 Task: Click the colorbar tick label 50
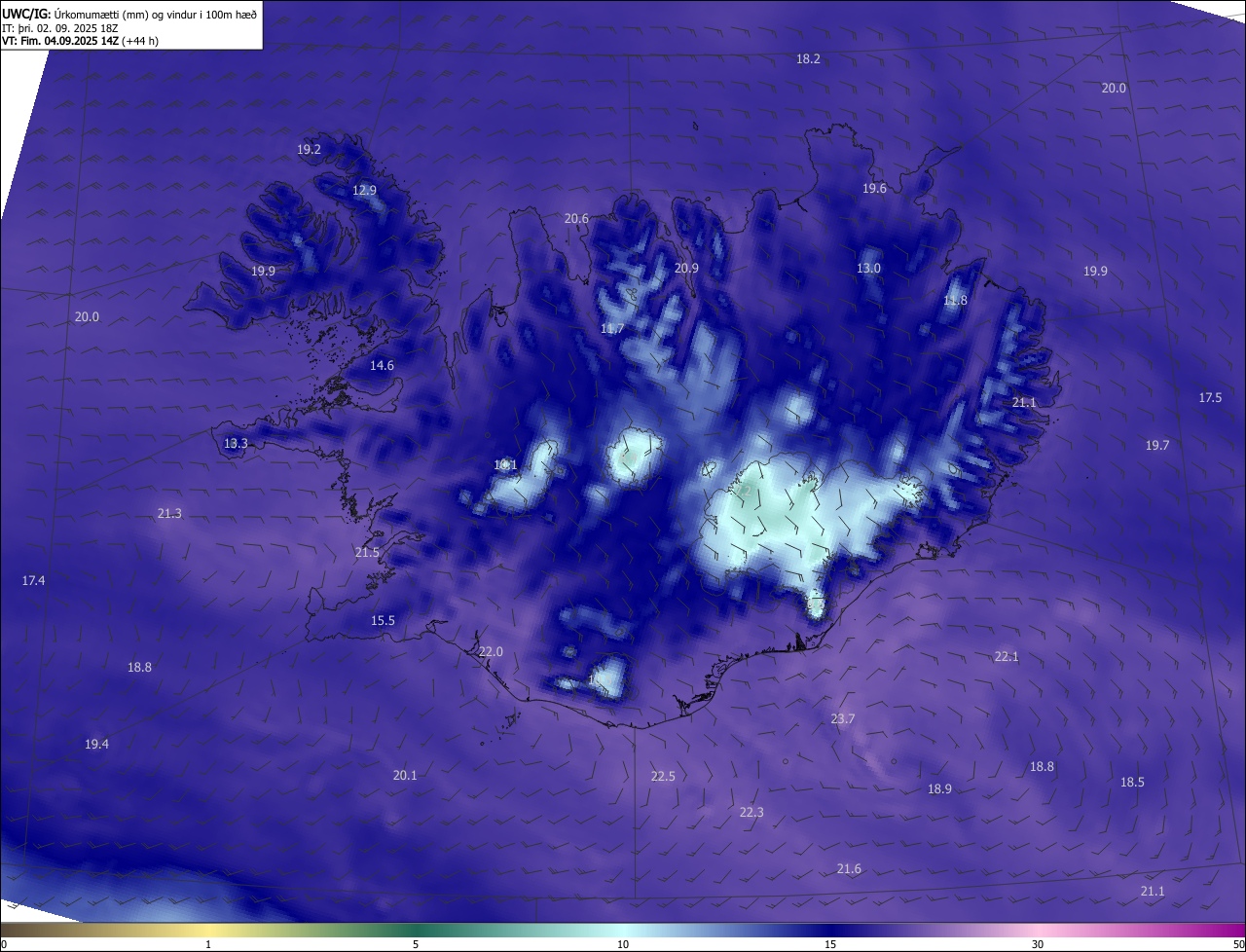click(x=1238, y=944)
